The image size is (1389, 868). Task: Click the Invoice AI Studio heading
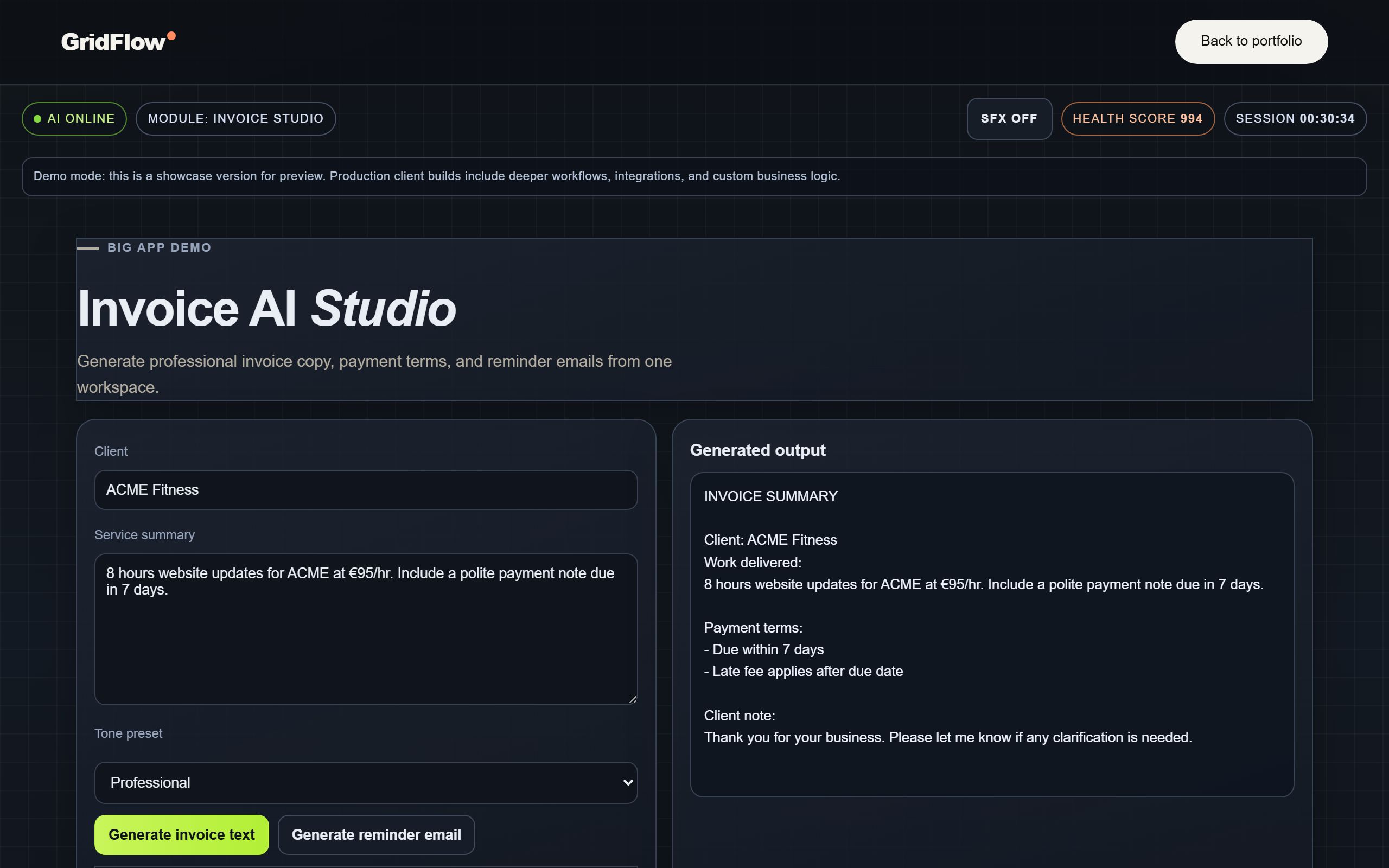tap(266, 309)
